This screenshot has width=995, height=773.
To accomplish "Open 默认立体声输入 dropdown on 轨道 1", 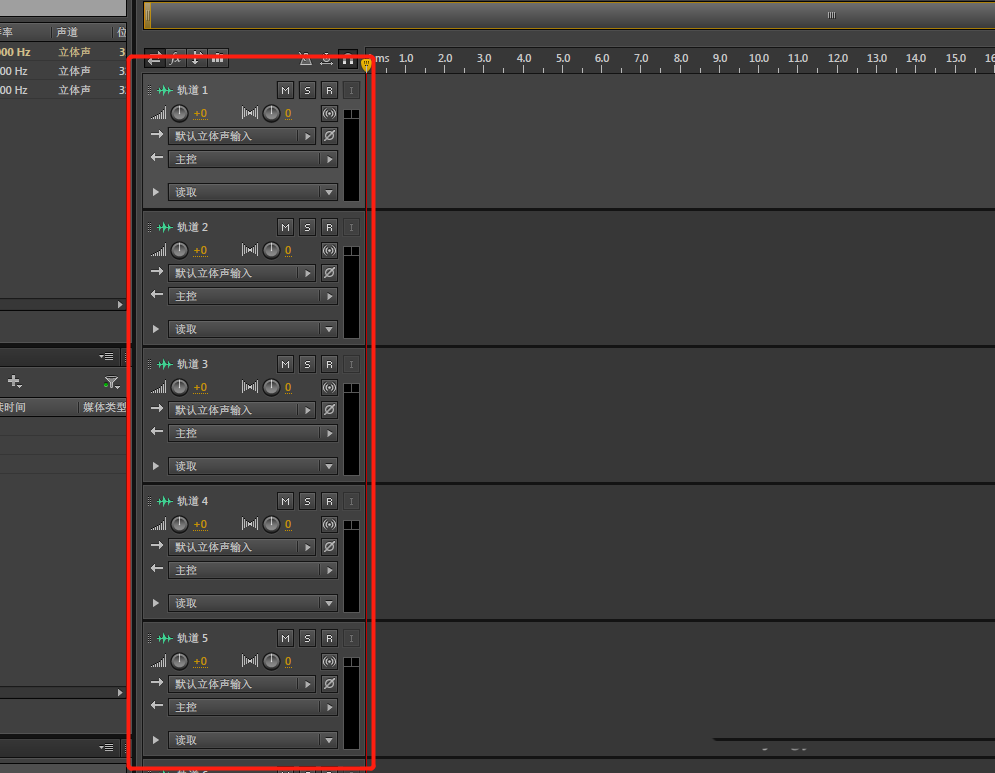I will click(x=308, y=136).
